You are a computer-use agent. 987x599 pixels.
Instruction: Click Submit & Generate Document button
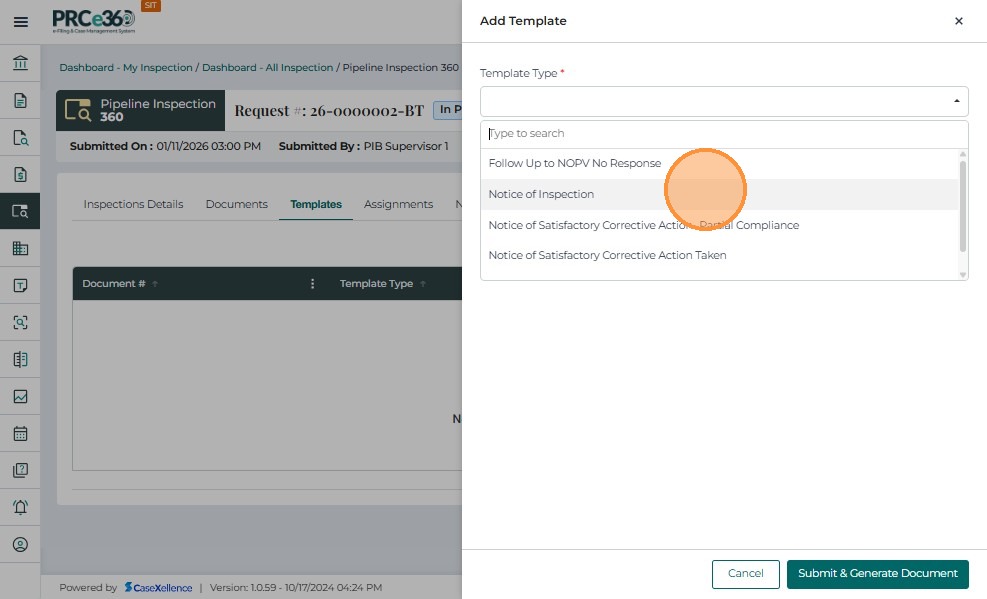877,574
